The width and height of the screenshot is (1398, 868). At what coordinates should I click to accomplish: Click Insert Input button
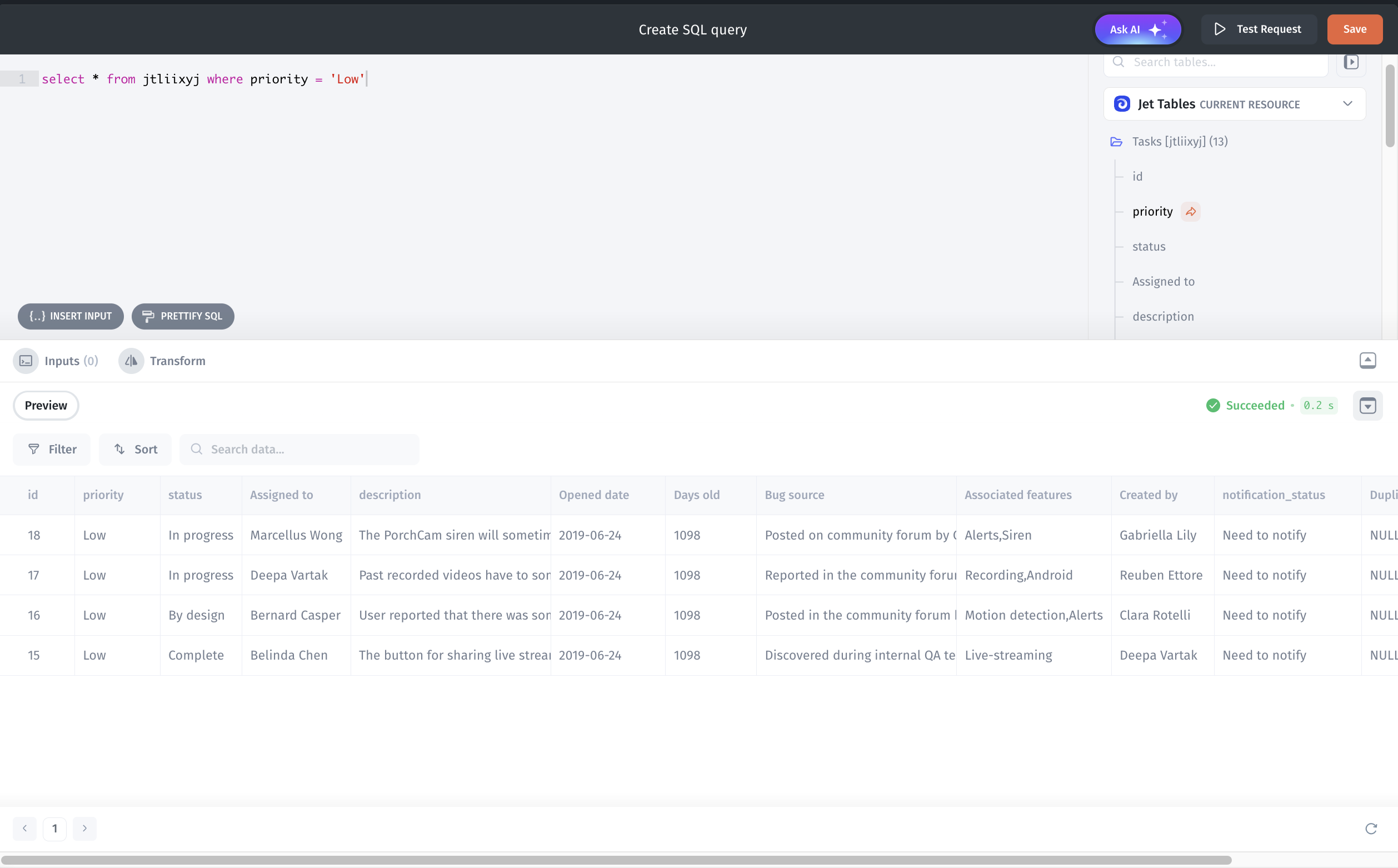coord(71,316)
